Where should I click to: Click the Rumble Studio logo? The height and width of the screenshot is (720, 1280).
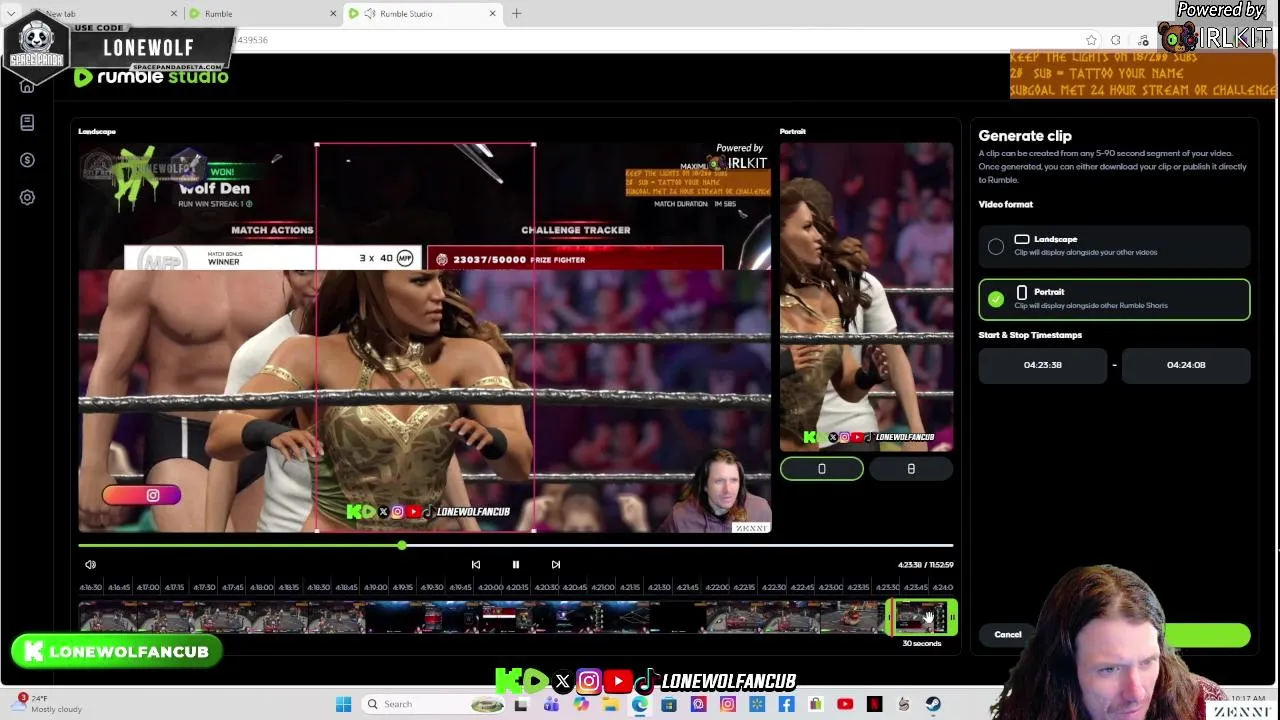[150, 77]
